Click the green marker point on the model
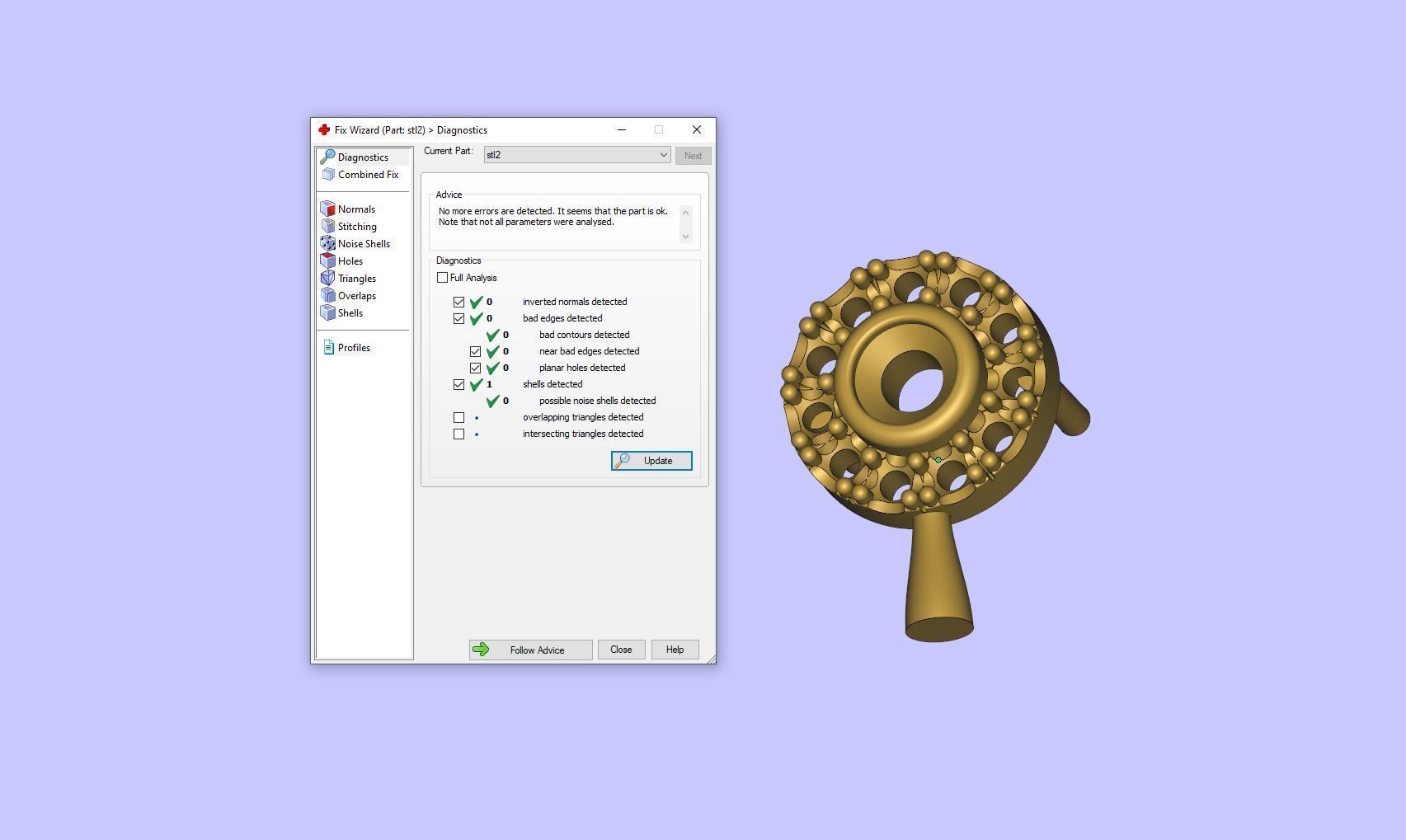The height and width of the screenshot is (840, 1406). click(938, 460)
